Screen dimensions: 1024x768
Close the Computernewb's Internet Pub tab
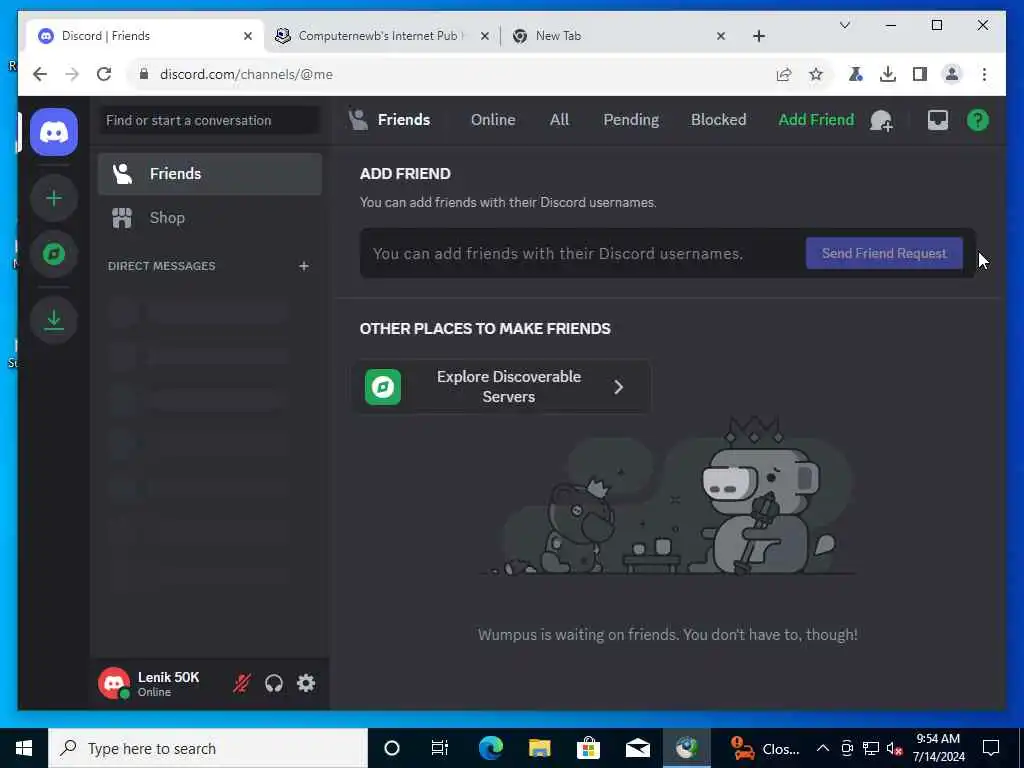pyautogui.click(x=485, y=37)
